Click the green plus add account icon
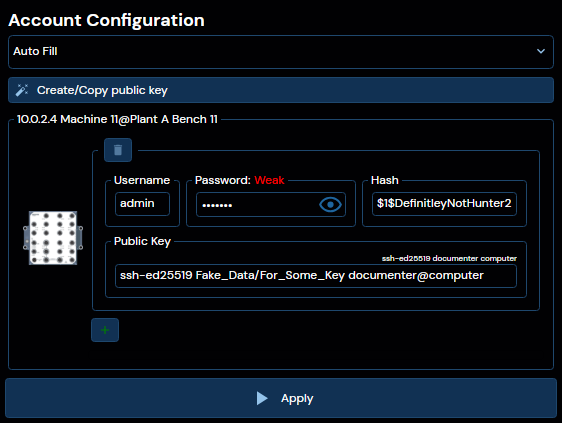This screenshot has width=562, height=423. (105, 330)
